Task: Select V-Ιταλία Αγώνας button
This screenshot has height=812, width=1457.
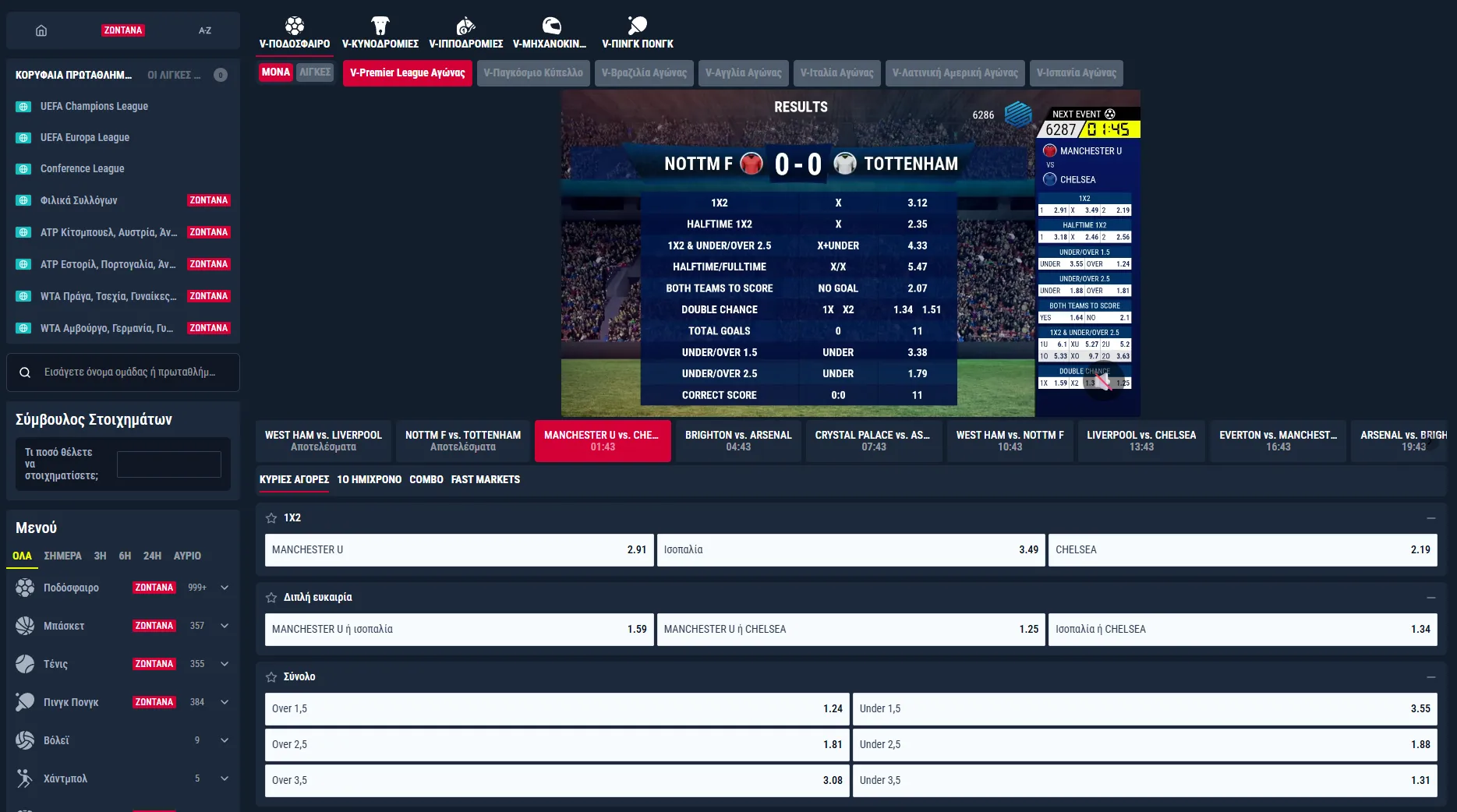Action: (x=836, y=73)
